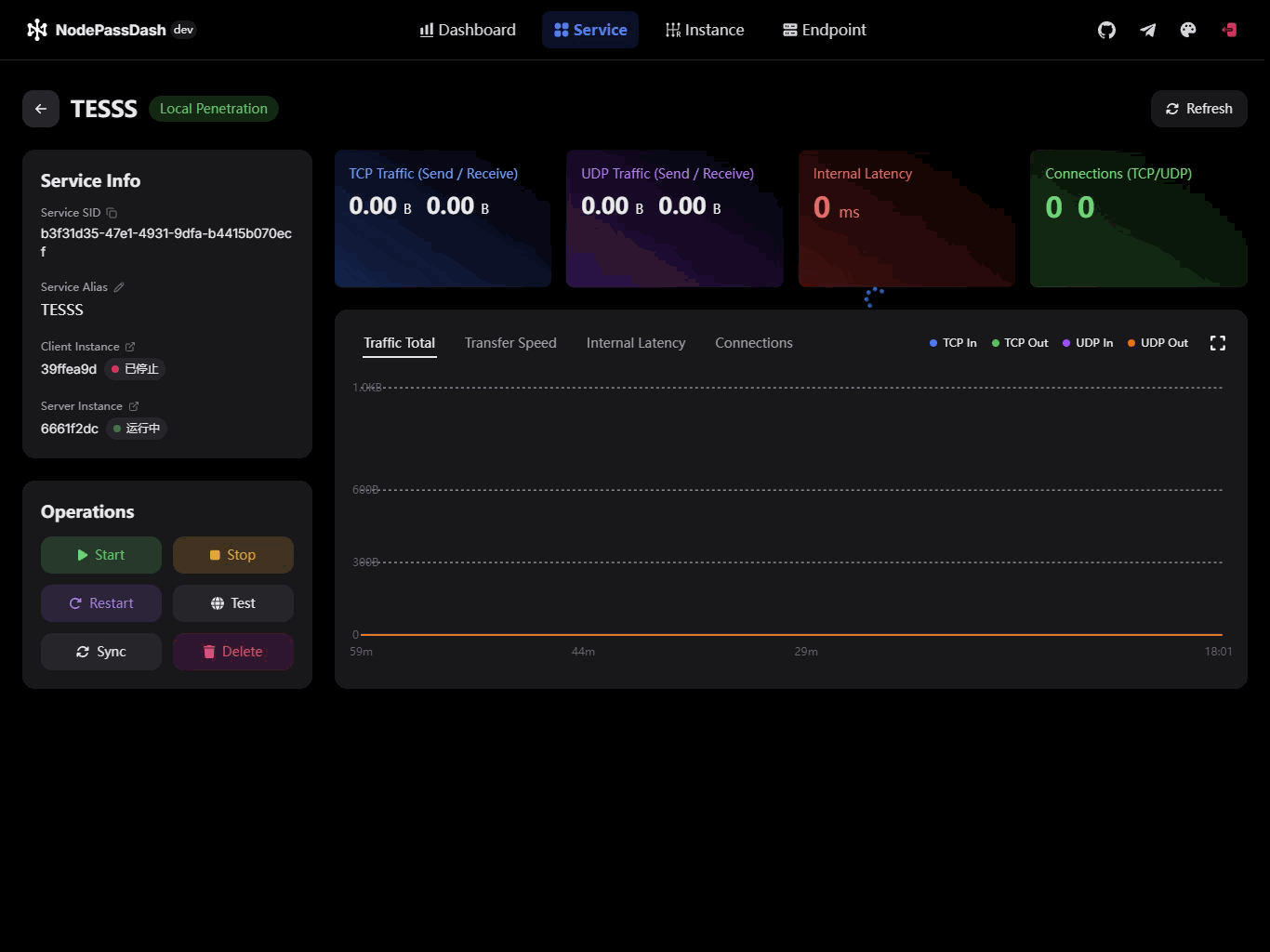1270x952 pixels.
Task: Open the Telegram channel icon
Action: click(1147, 30)
